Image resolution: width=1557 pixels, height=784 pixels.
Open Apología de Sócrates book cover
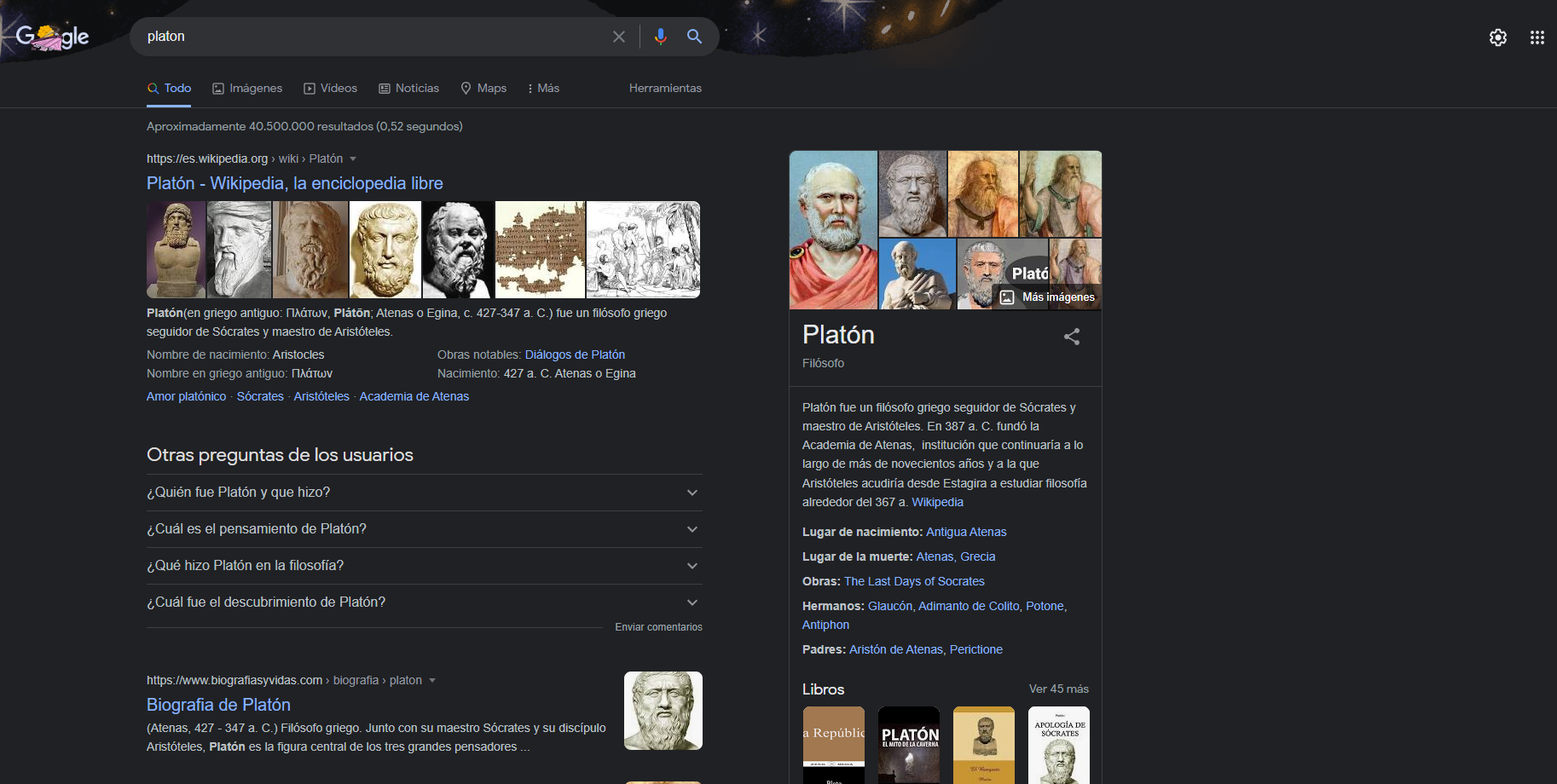[x=1059, y=745]
